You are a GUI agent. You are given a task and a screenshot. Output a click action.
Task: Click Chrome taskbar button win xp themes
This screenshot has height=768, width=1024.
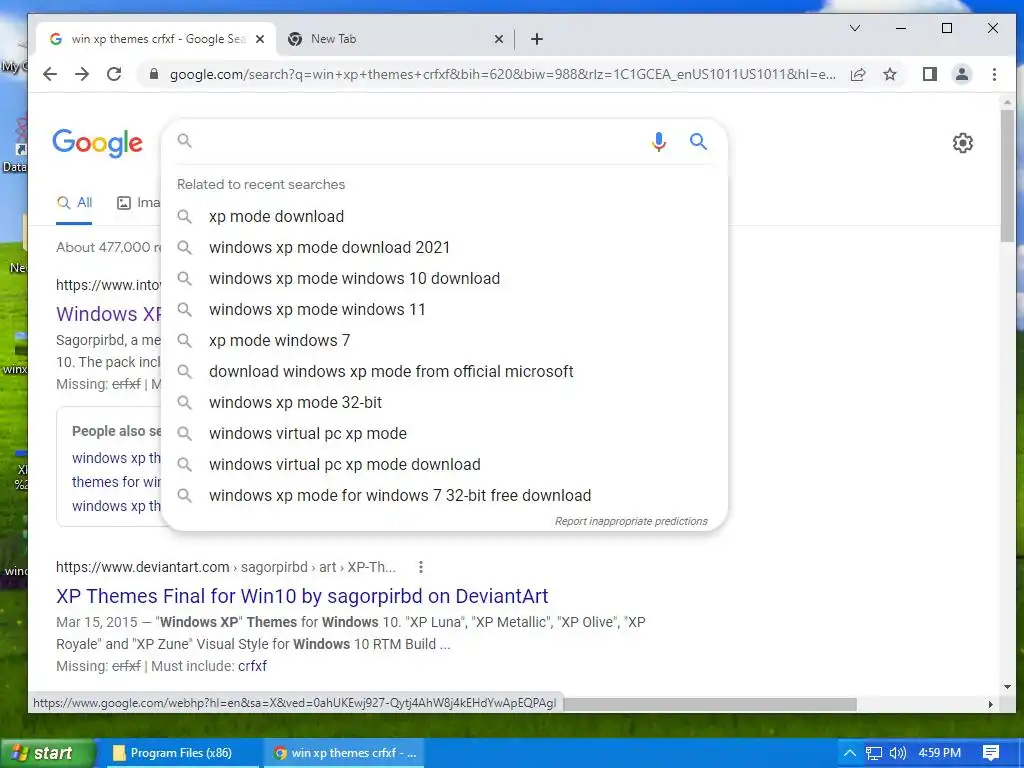tap(344, 753)
